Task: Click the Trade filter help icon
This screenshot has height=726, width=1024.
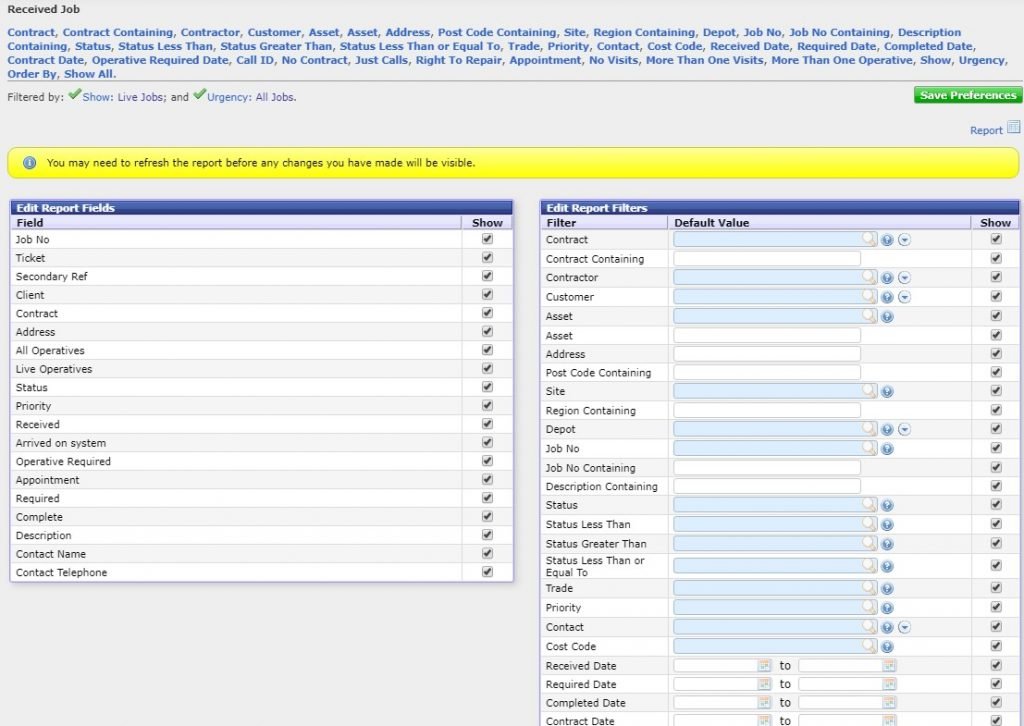Action: (x=887, y=589)
